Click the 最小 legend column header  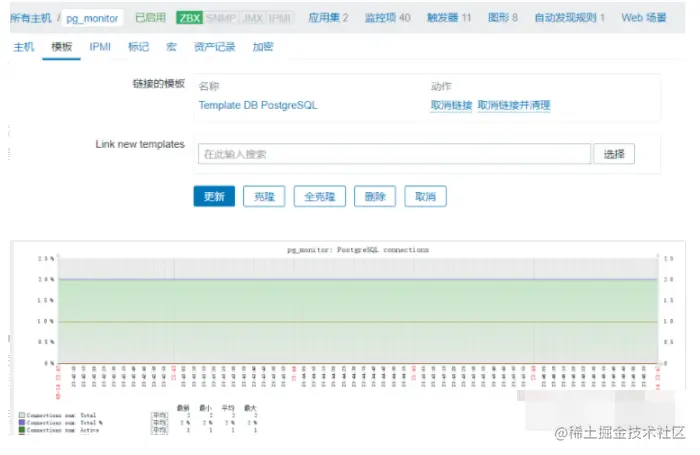pyautogui.click(x=205, y=408)
